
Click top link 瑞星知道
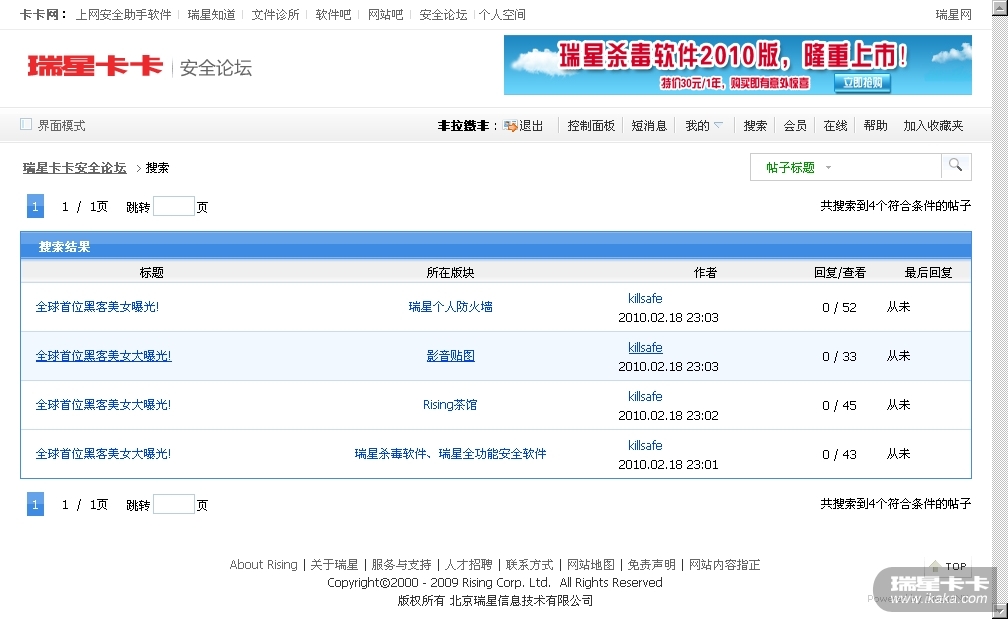point(212,14)
